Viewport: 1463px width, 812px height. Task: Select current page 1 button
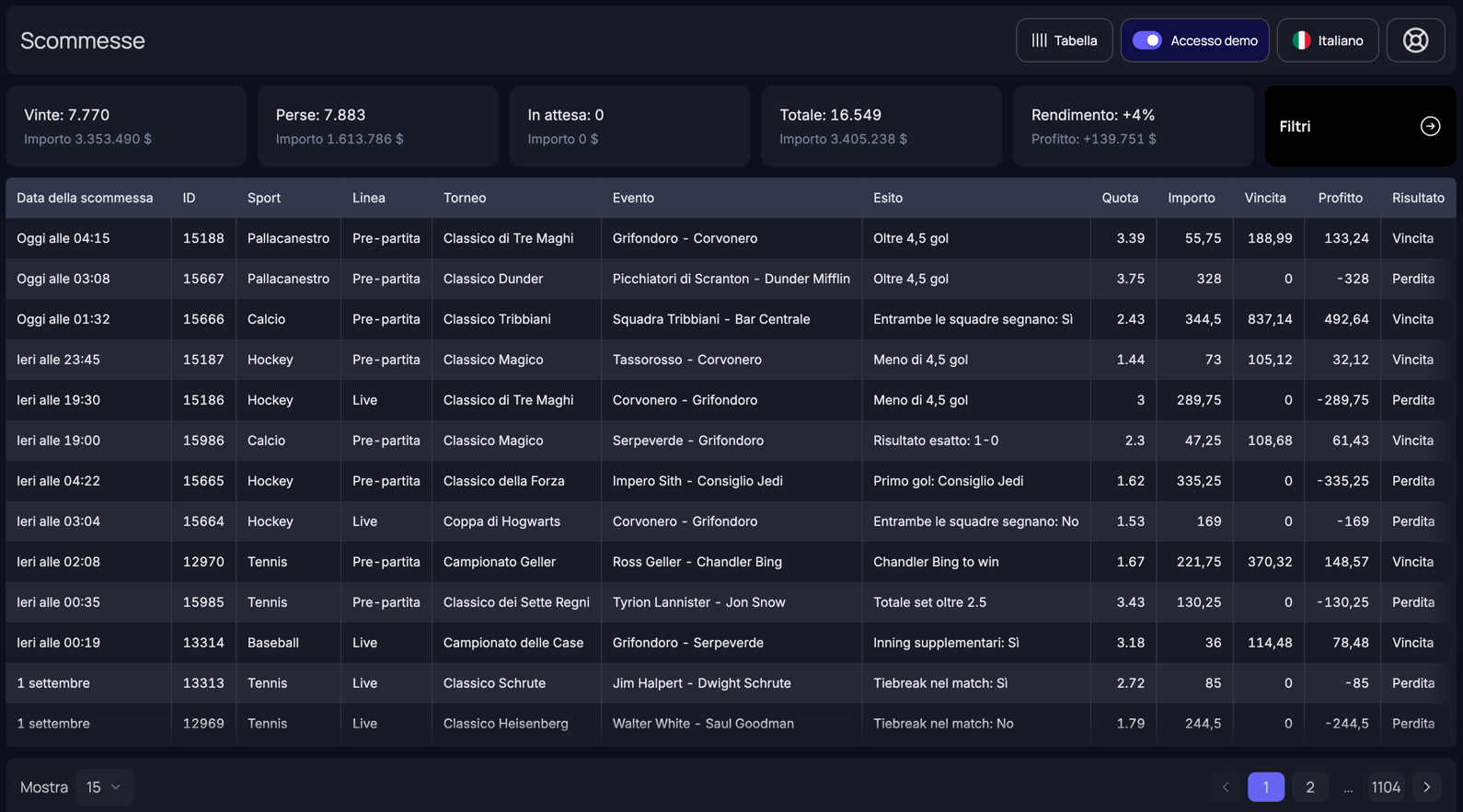[x=1265, y=787]
